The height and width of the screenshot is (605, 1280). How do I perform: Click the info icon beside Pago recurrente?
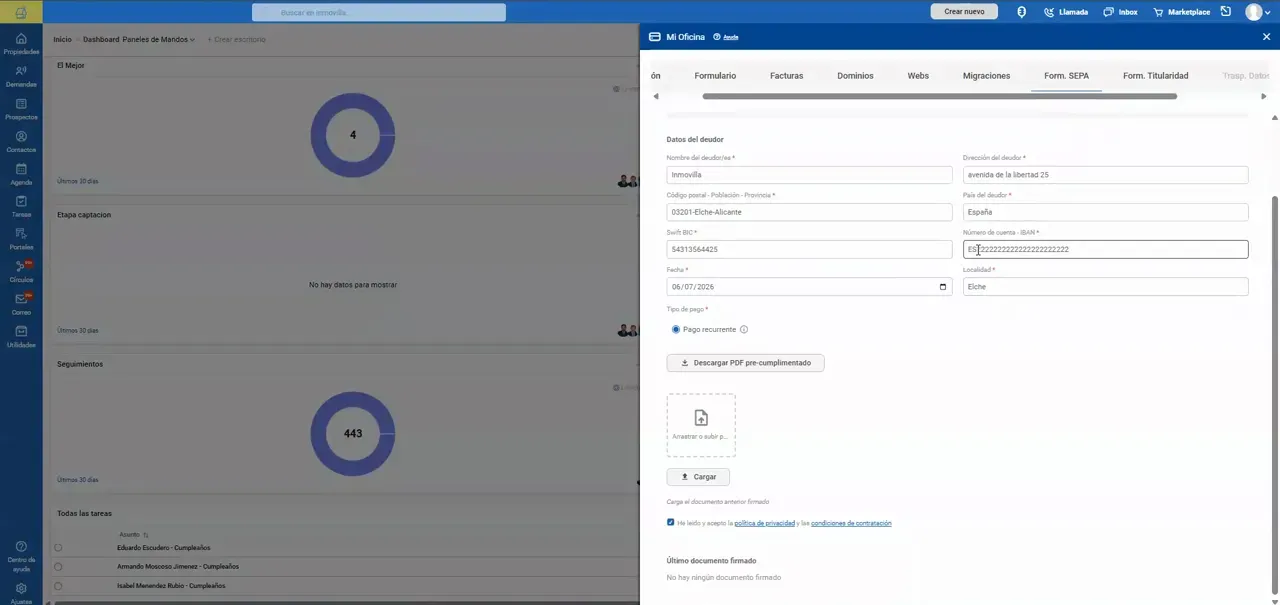(x=744, y=330)
